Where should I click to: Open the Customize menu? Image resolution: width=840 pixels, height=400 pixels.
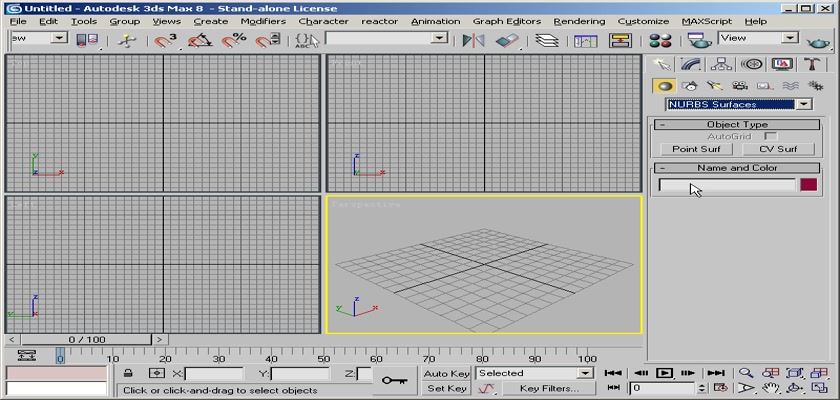(x=643, y=21)
